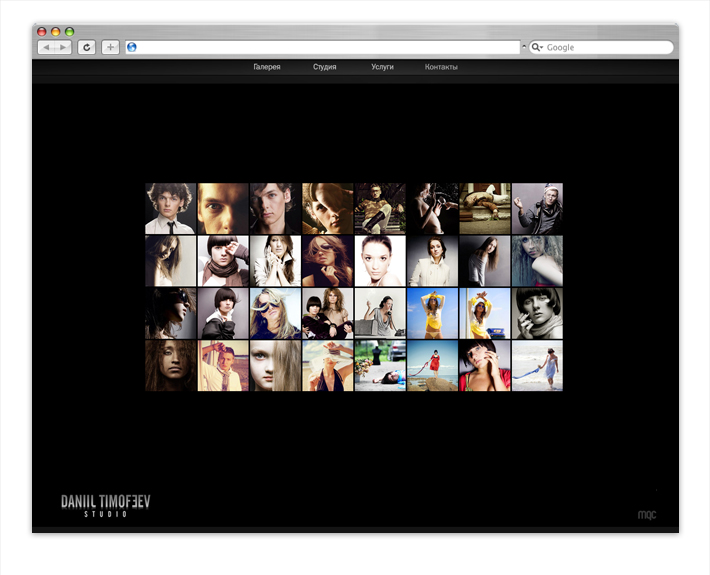Click the mqc logo in the footer
The height and width of the screenshot is (575, 710).
click(x=647, y=515)
